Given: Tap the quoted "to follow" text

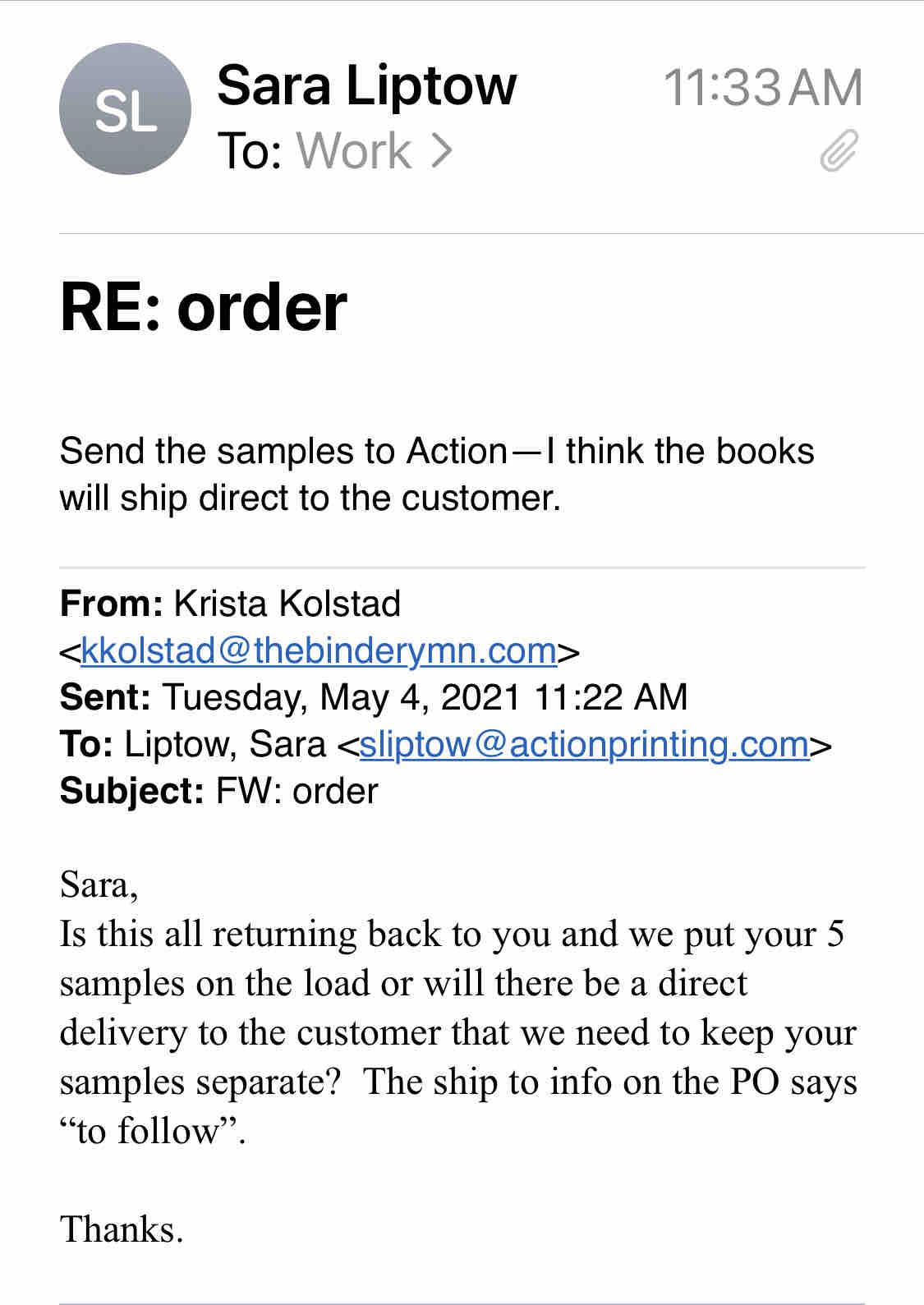Looking at the screenshot, I should coord(151,1131).
